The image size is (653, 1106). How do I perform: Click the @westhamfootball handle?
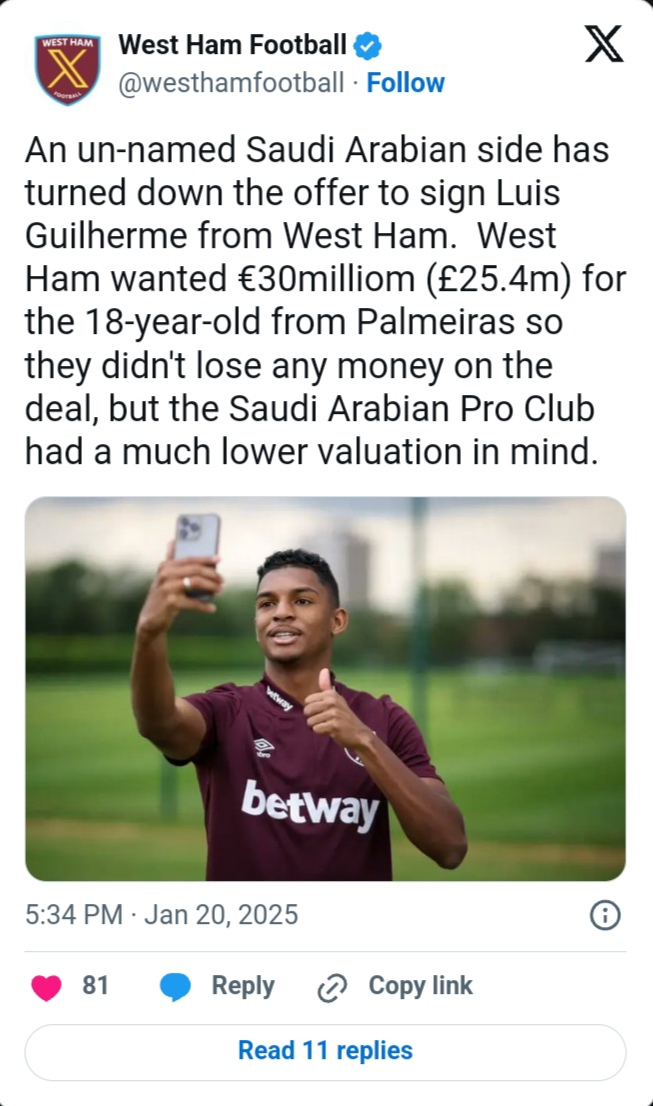pos(231,82)
